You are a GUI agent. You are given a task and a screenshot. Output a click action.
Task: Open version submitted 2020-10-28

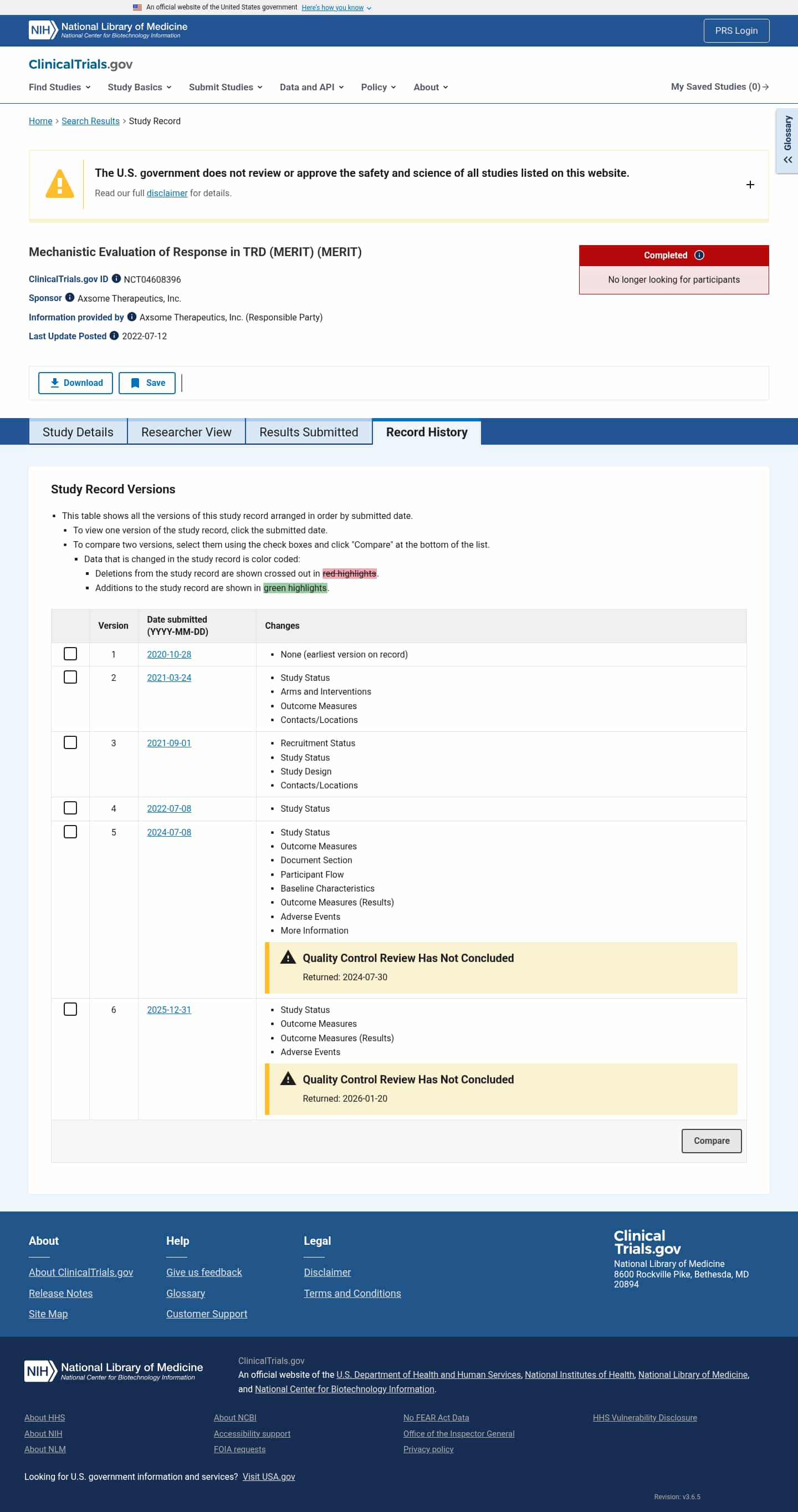click(x=169, y=654)
